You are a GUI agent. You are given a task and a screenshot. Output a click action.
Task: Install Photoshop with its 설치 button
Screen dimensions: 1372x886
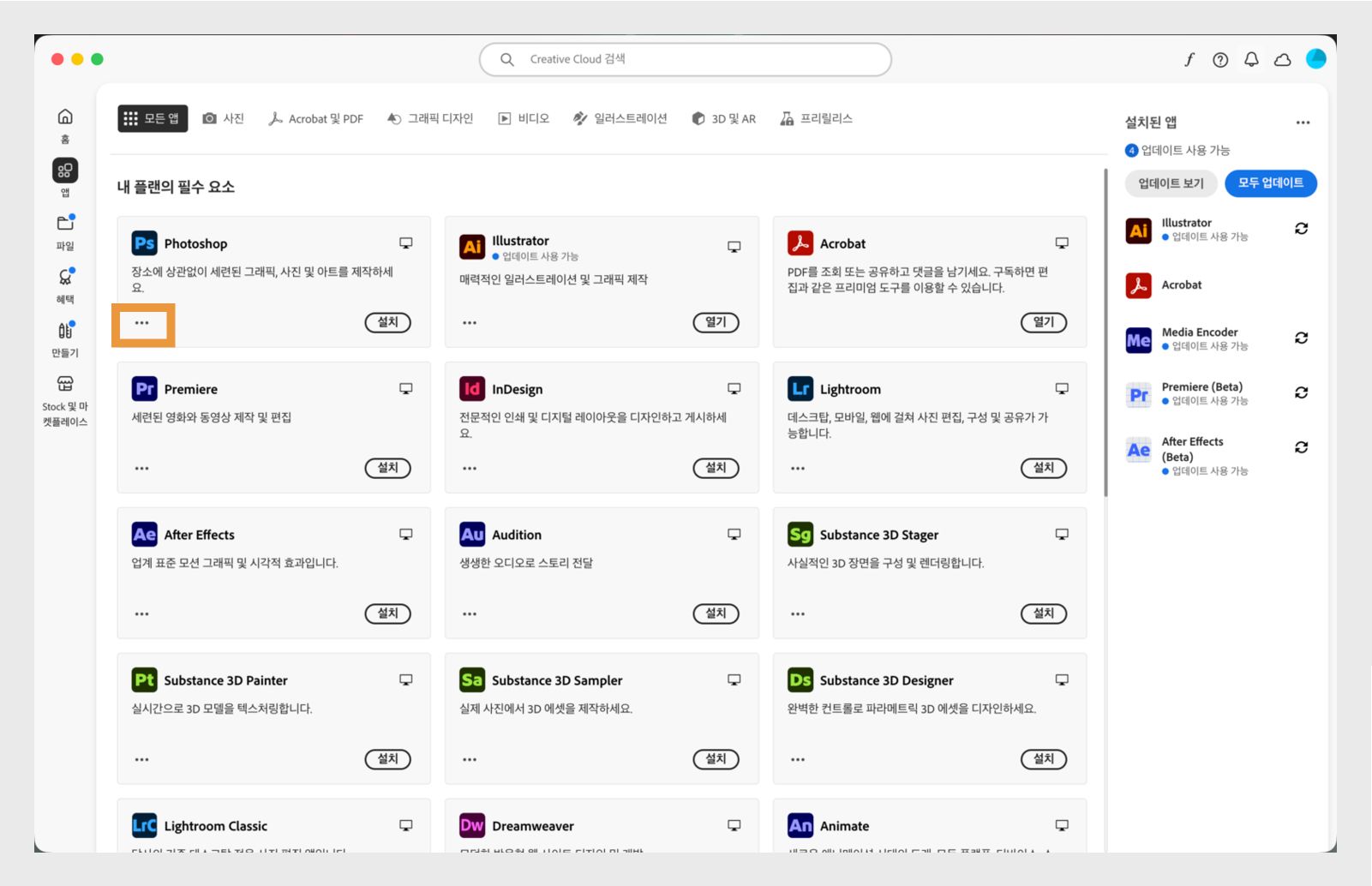coord(388,322)
